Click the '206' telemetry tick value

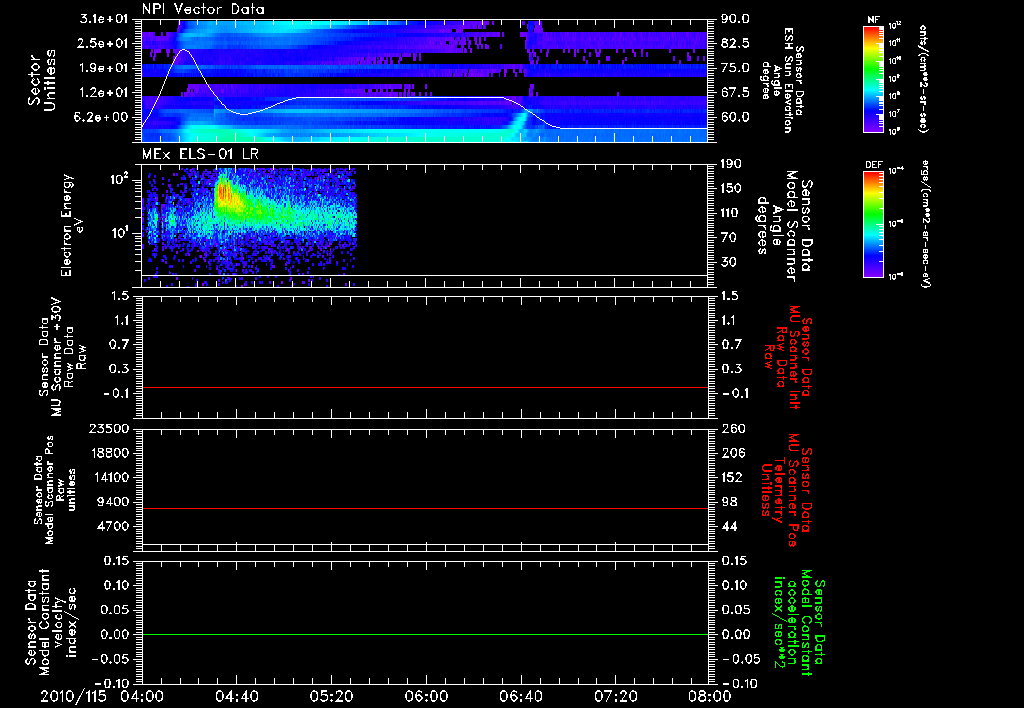coord(733,453)
